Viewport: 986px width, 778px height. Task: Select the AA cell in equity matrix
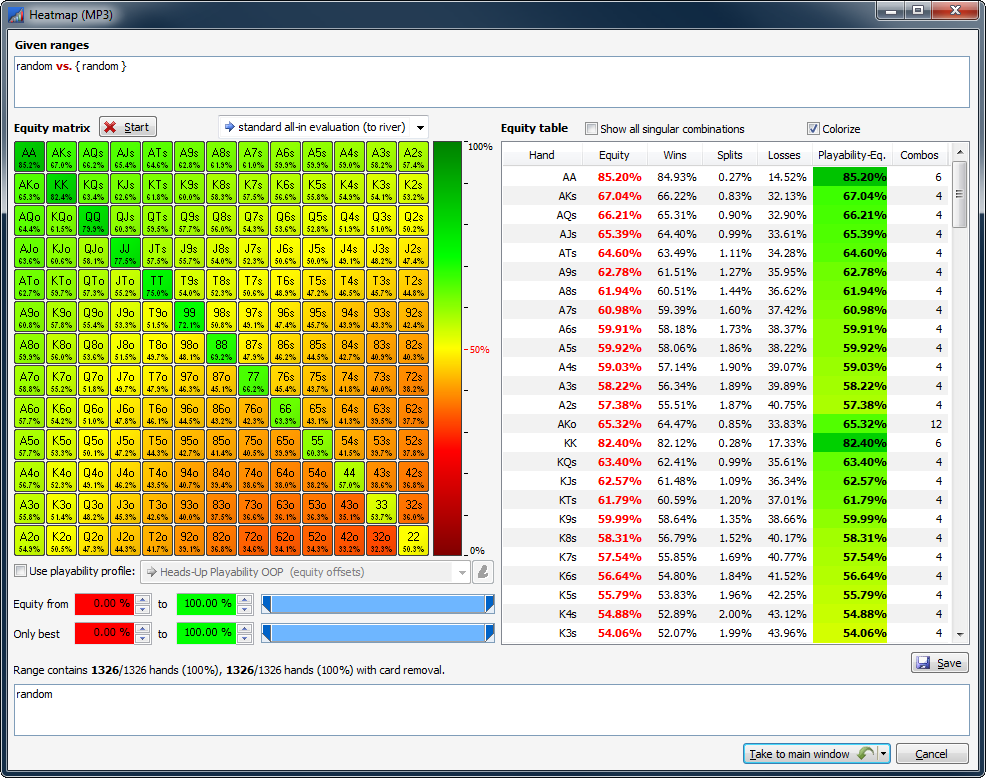click(30, 157)
